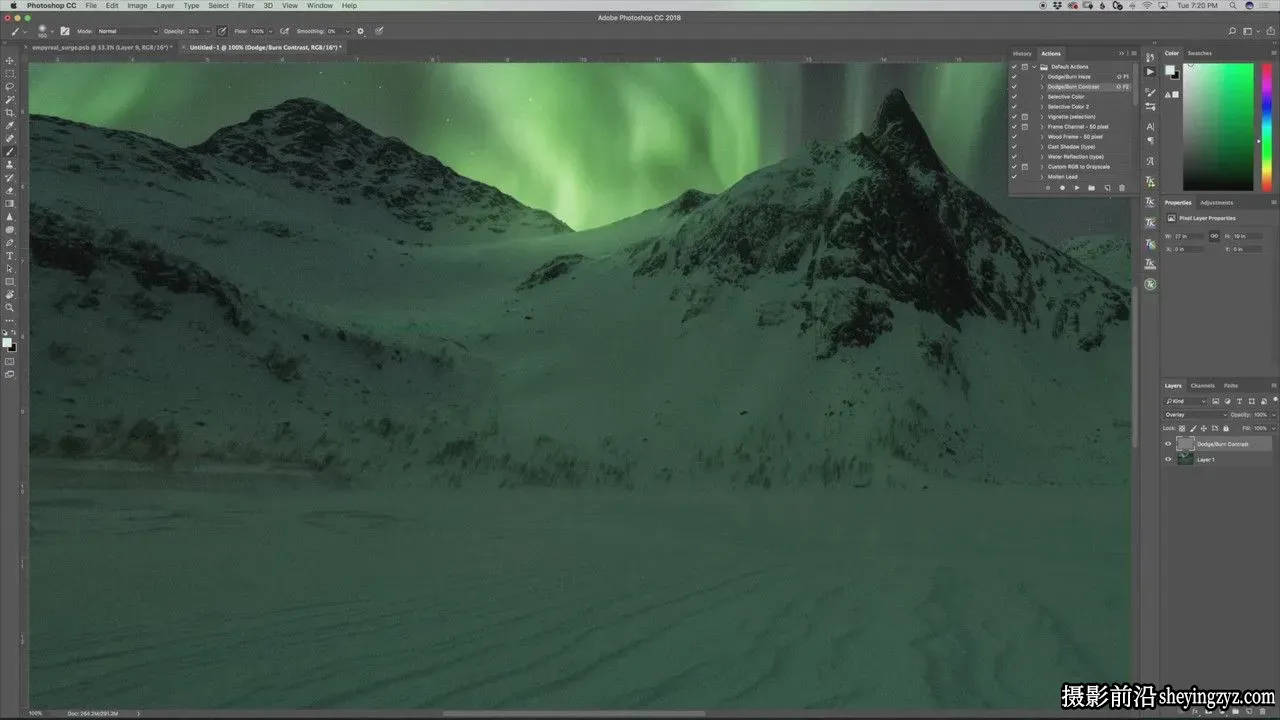Switch to the Swatches tab
1280x720 pixels.
1199,53
